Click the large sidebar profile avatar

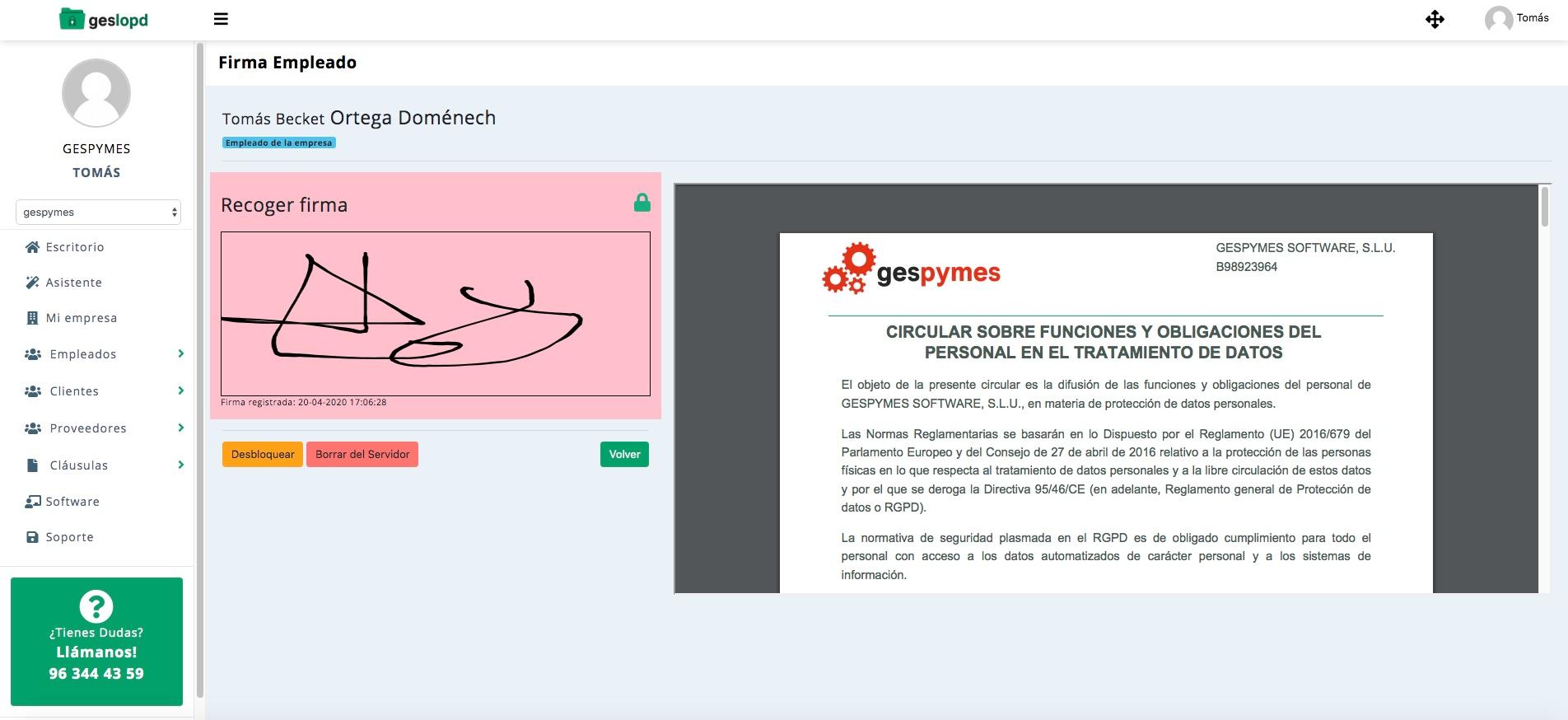(x=96, y=93)
